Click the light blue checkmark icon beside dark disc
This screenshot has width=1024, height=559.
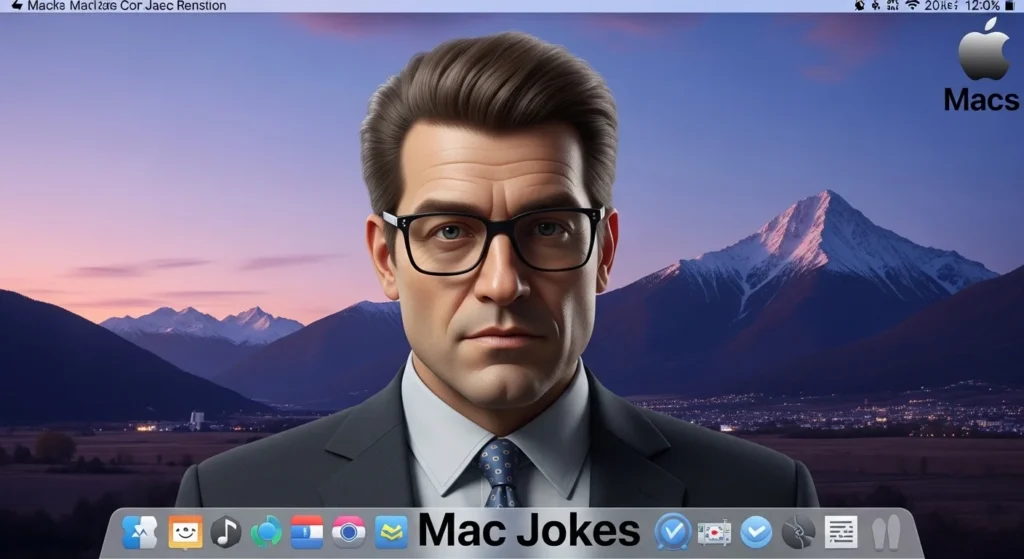click(756, 532)
